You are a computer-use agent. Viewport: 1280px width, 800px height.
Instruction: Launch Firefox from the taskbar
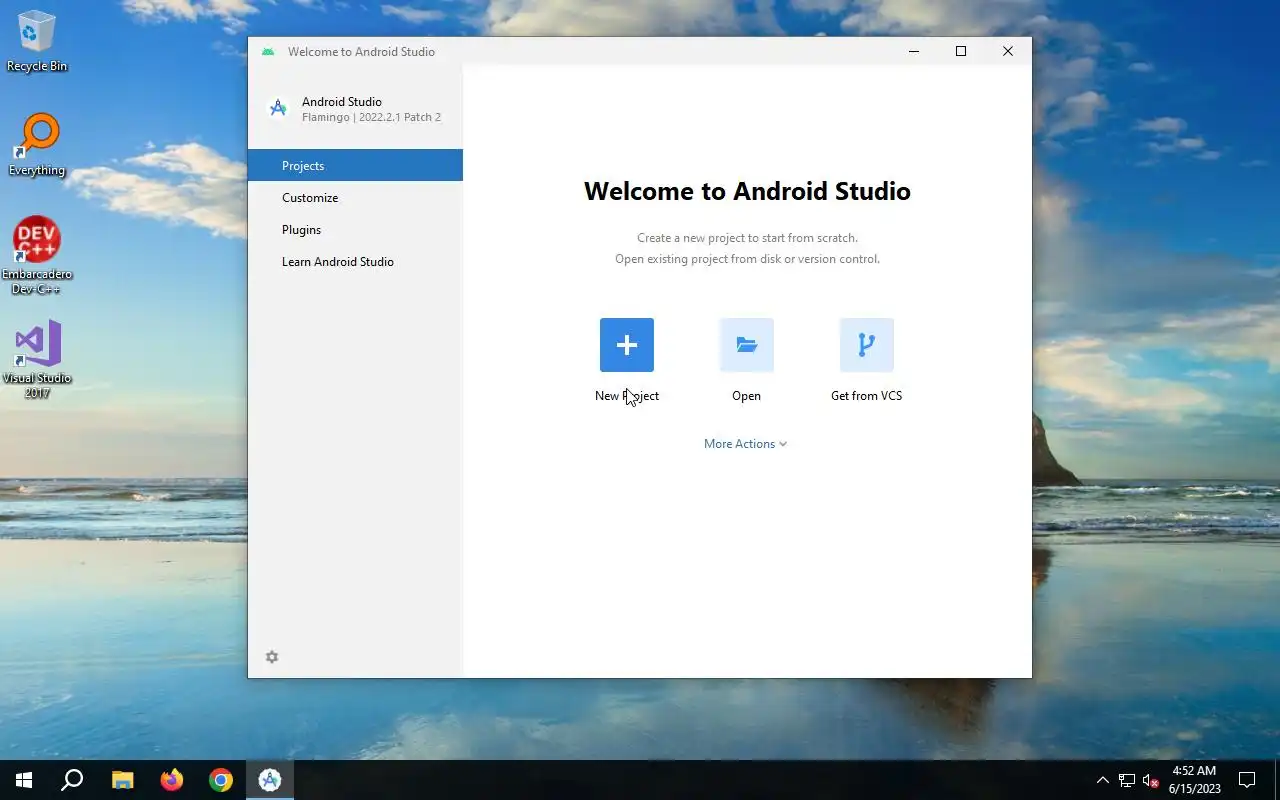[x=172, y=780]
